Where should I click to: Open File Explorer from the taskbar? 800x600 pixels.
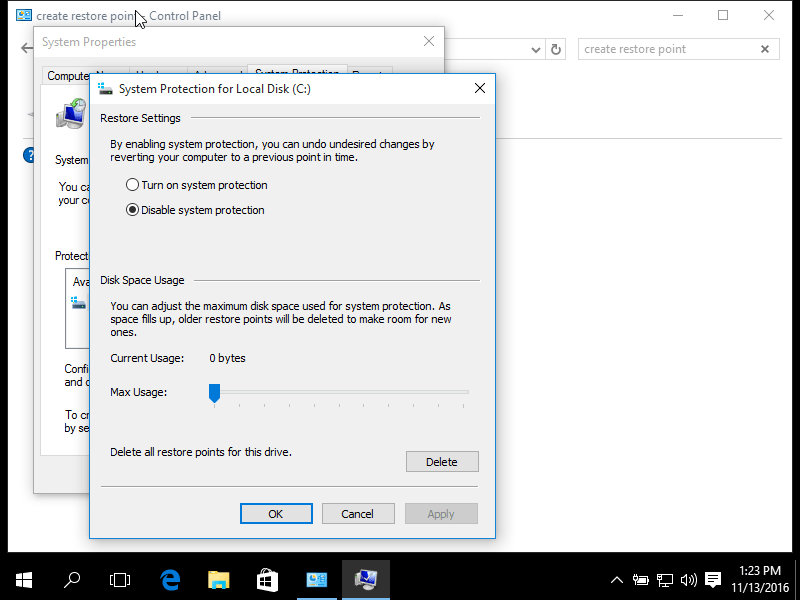pyautogui.click(x=218, y=579)
